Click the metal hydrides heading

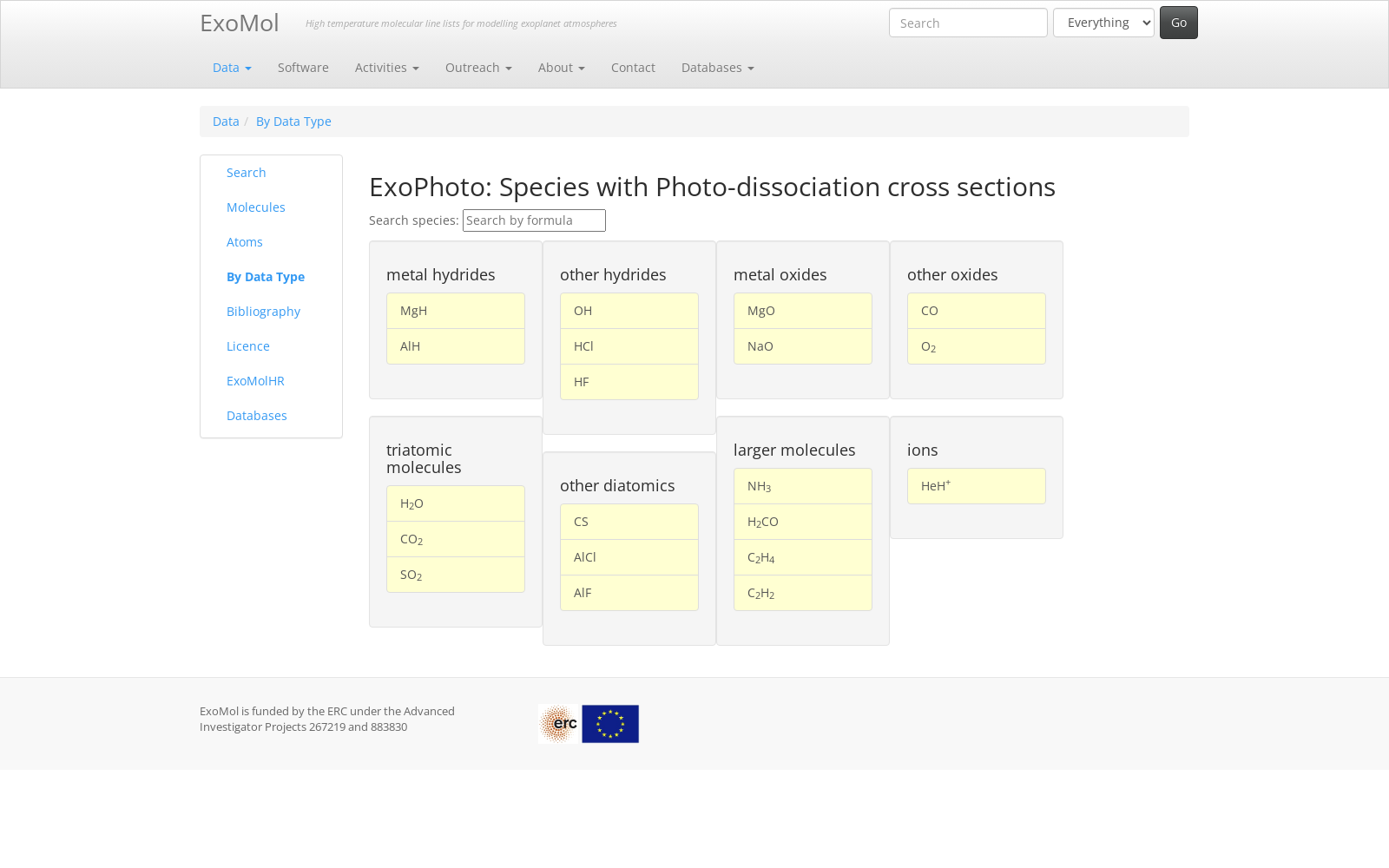441,275
